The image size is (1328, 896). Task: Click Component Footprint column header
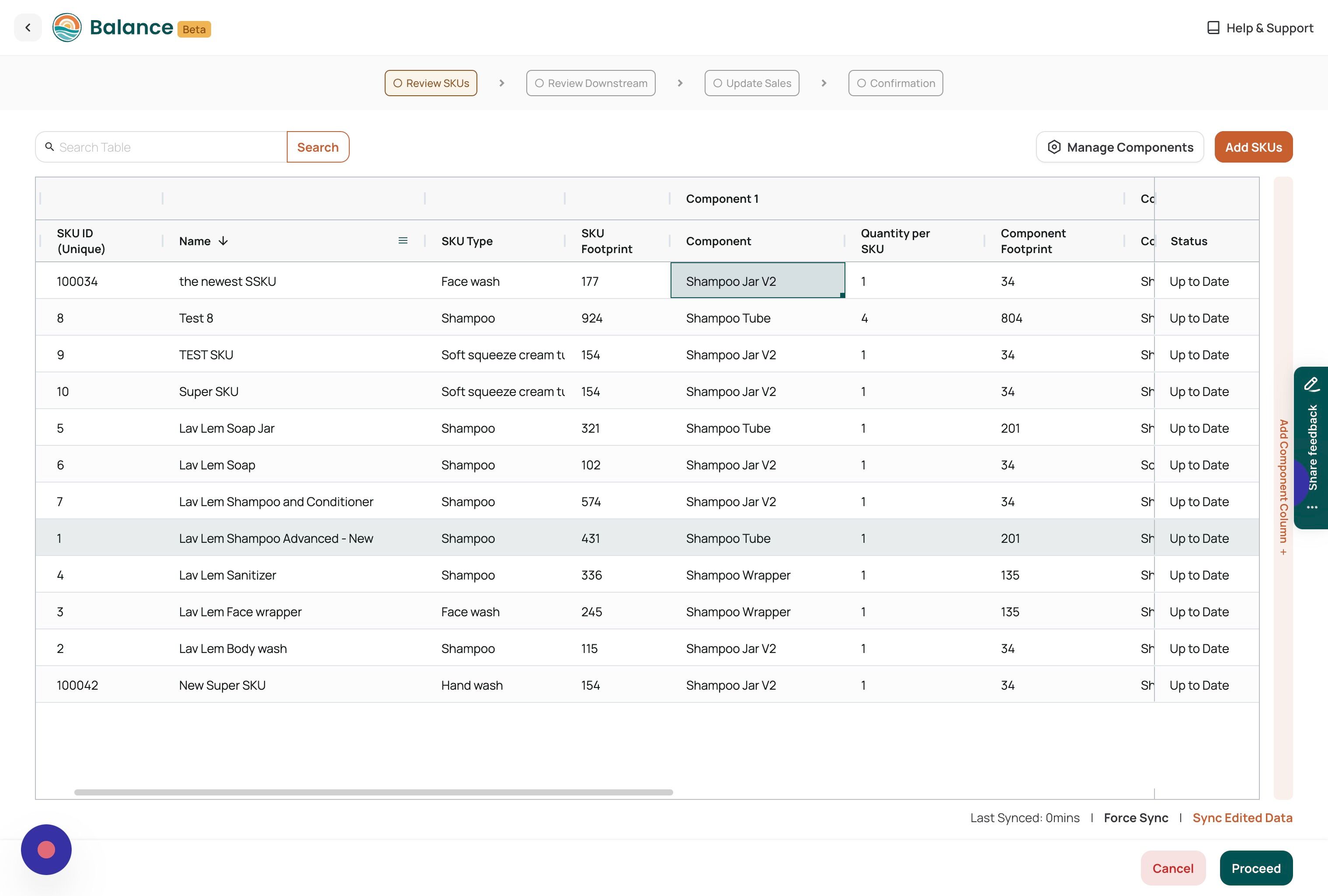coord(1054,240)
